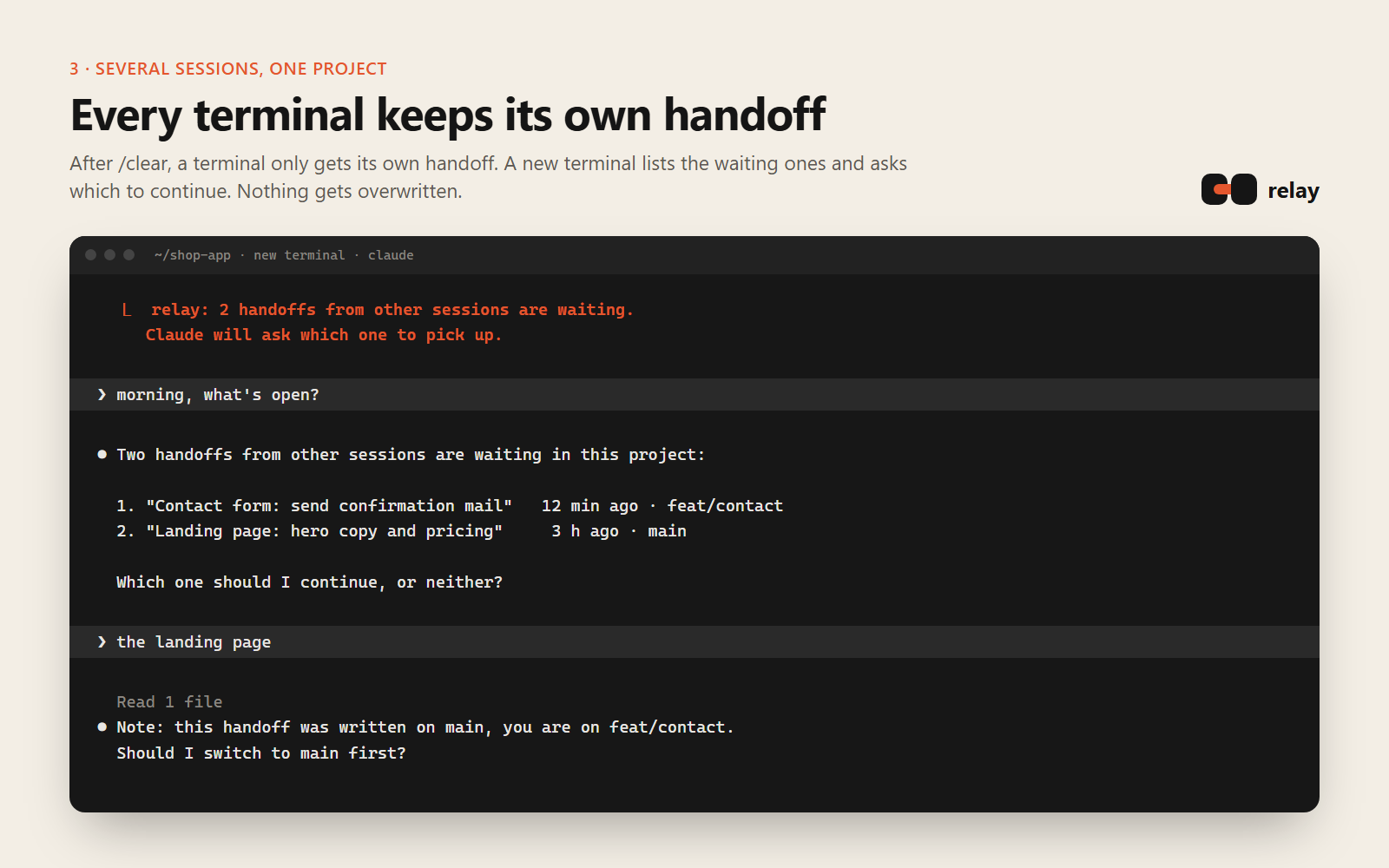Click 'Two handoffs from other sessions are waiting in this project:'
This screenshot has width=1389, height=868.
tap(411, 455)
